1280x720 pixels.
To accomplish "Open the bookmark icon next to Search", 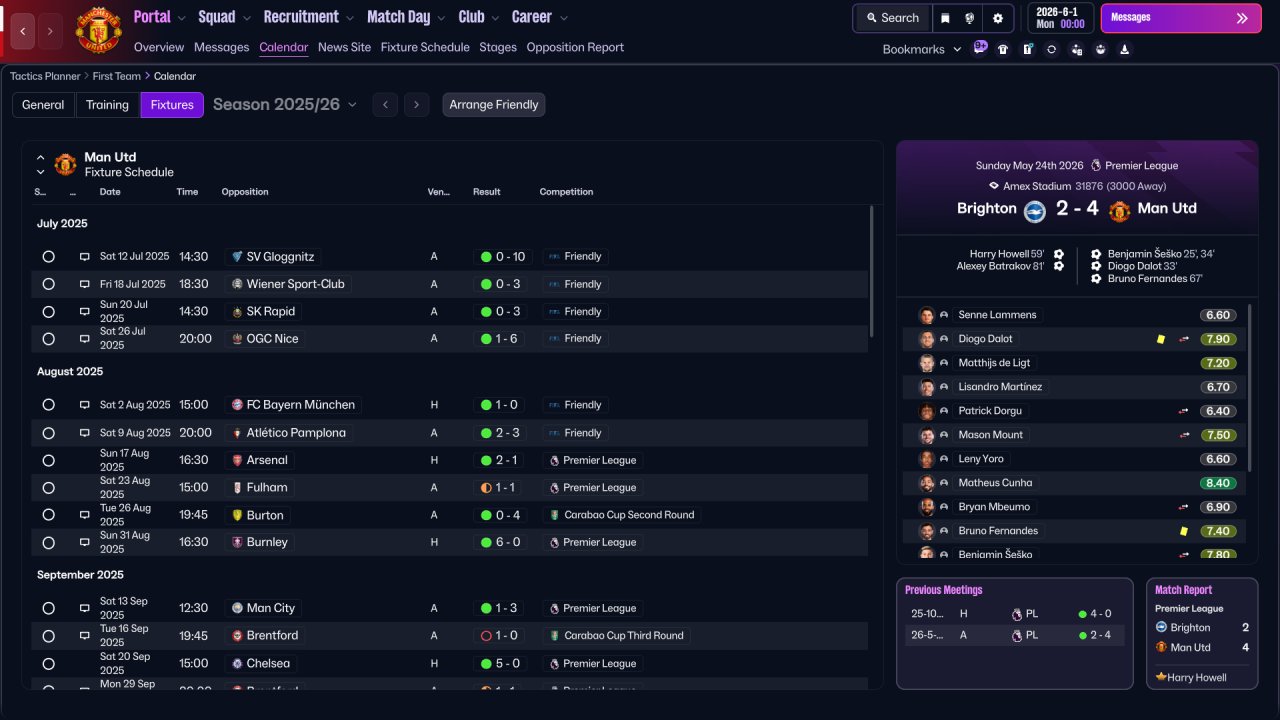I will [945, 18].
